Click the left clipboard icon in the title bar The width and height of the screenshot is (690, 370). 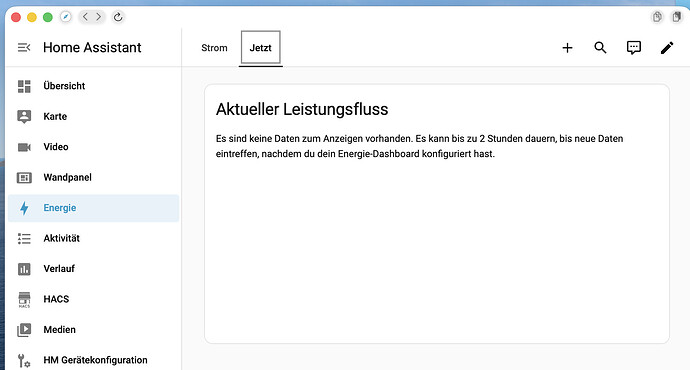pyautogui.click(x=657, y=17)
